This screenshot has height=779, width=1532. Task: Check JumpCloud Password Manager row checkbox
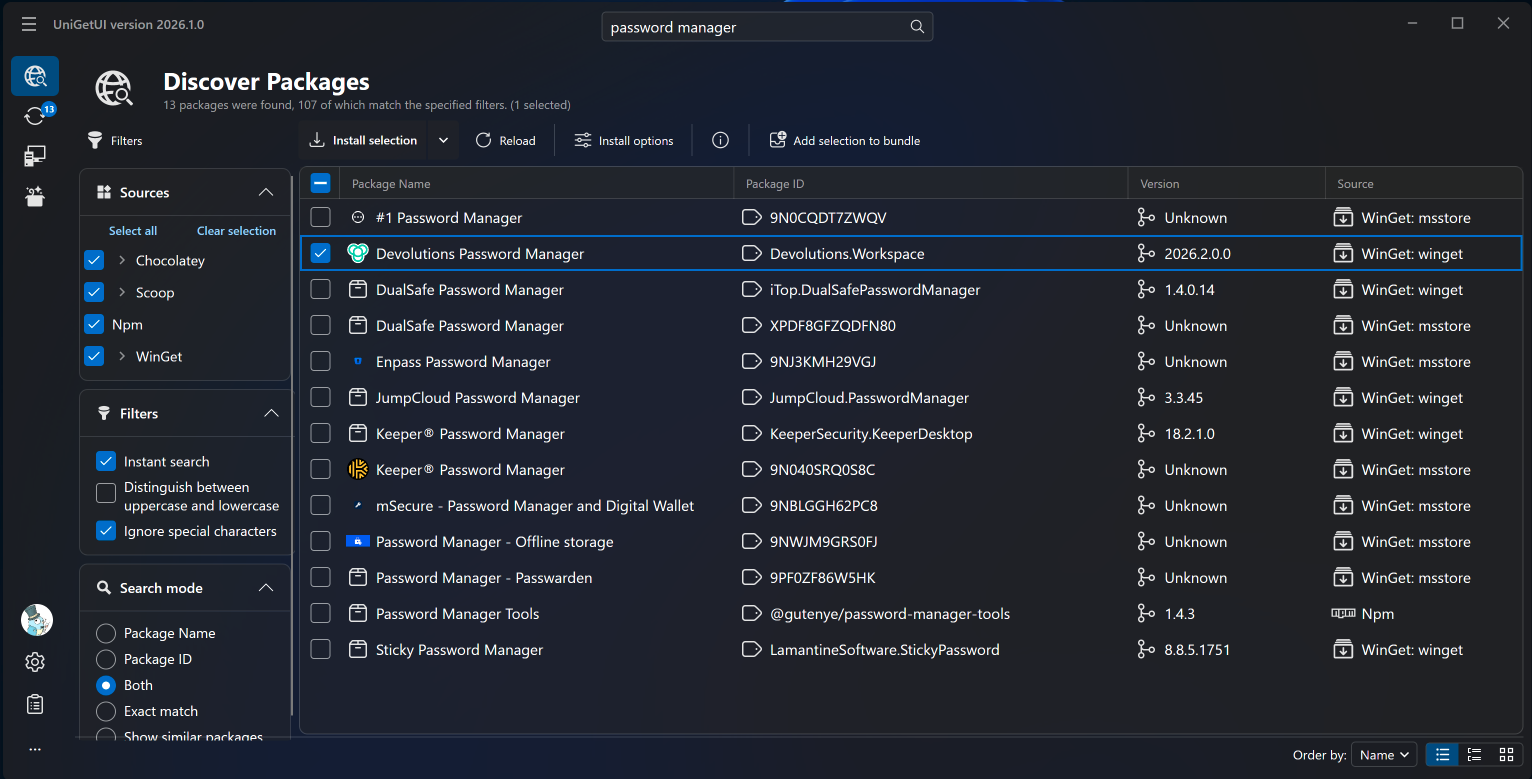point(320,398)
